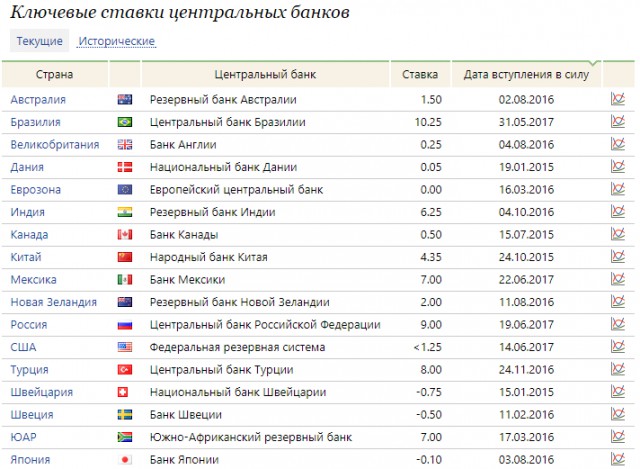Open the Канада country link
640x469 pixels.
29,235
